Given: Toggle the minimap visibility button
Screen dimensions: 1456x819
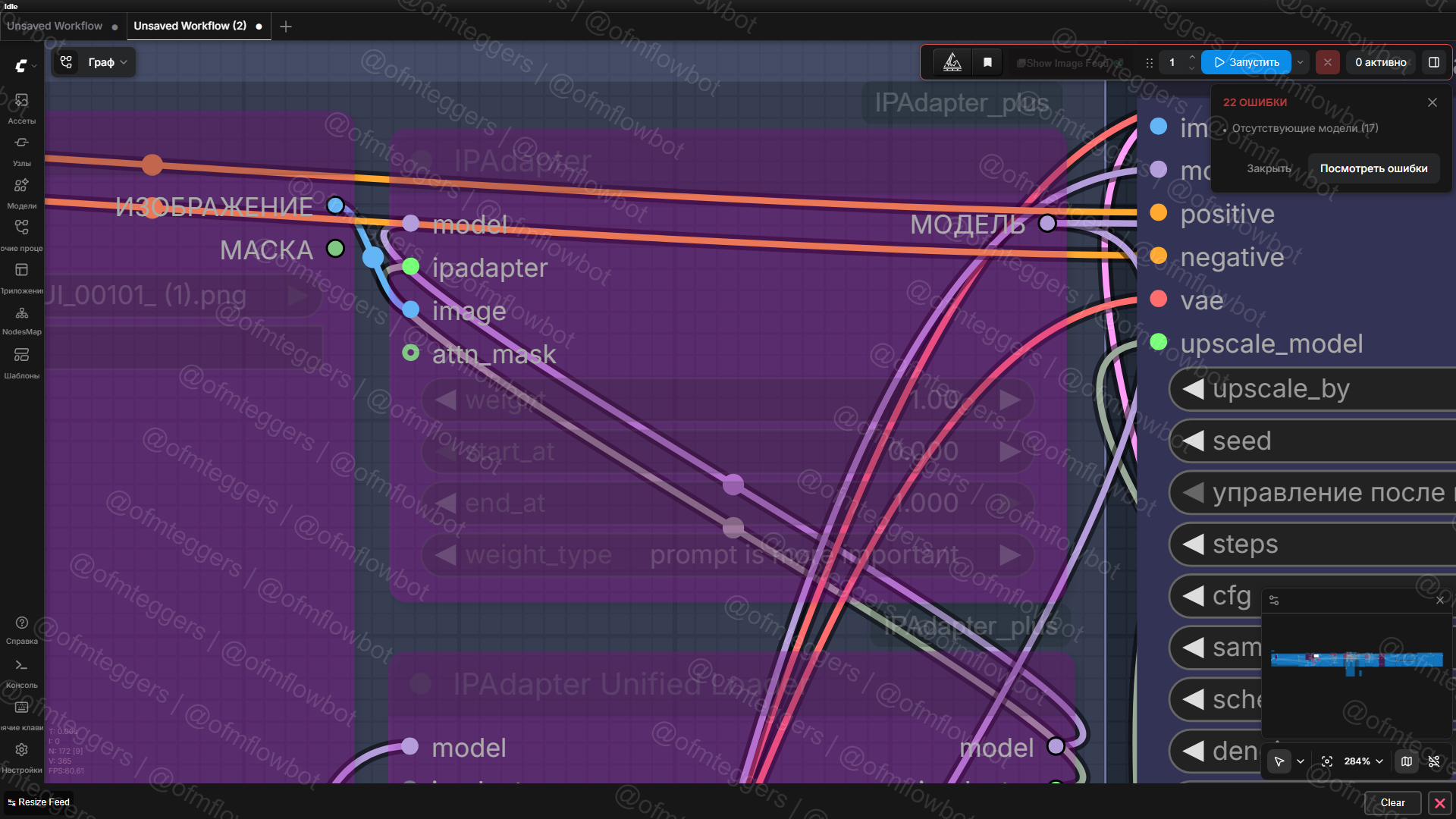Looking at the screenshot, I should [x=1407, y=761].
